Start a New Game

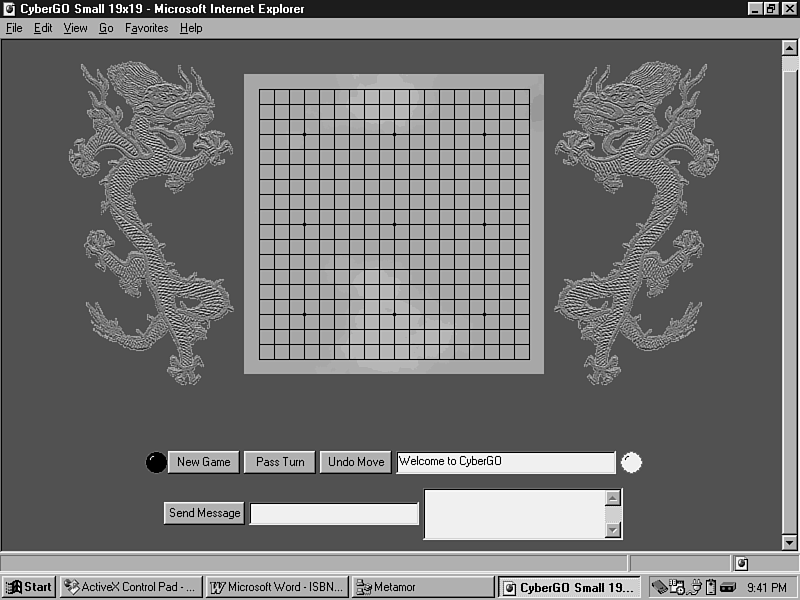[203, 462]
